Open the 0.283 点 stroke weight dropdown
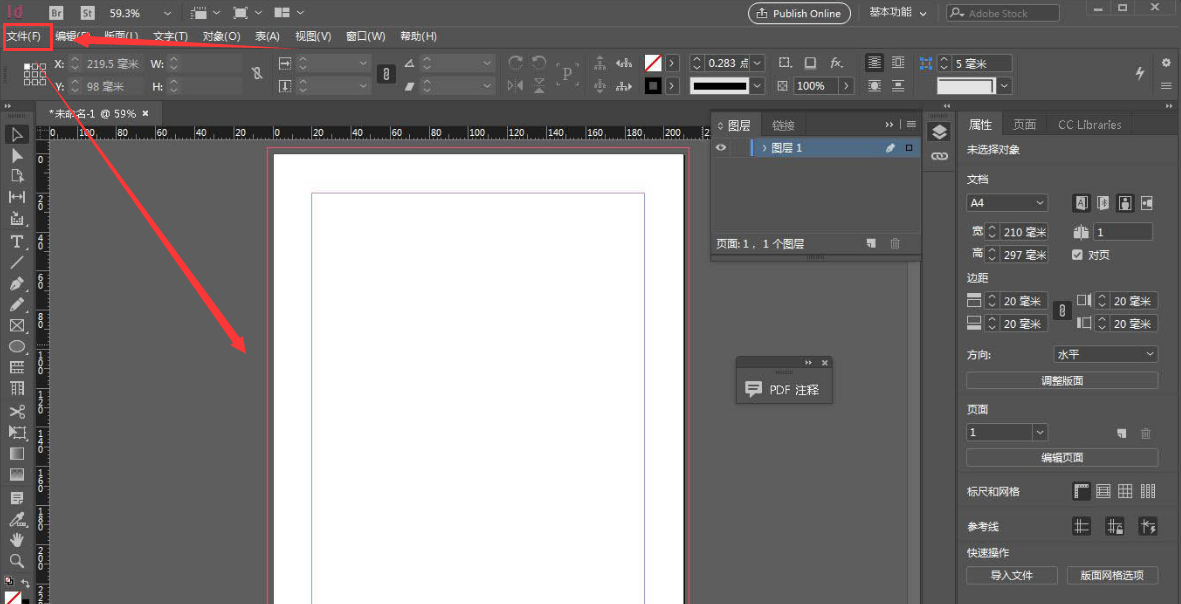Image resolution: width=1181 pixels, height=604 pixels. click(x=758, y=63)
